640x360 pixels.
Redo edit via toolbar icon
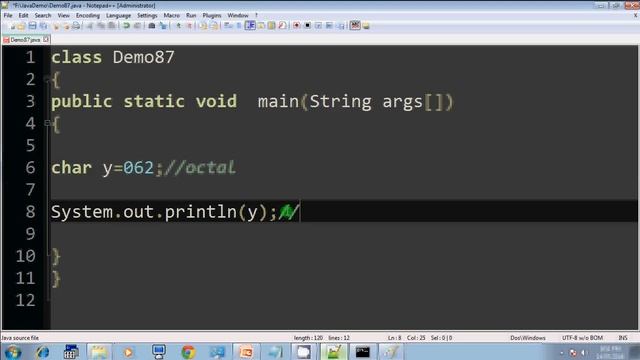(x=137, y=26)
